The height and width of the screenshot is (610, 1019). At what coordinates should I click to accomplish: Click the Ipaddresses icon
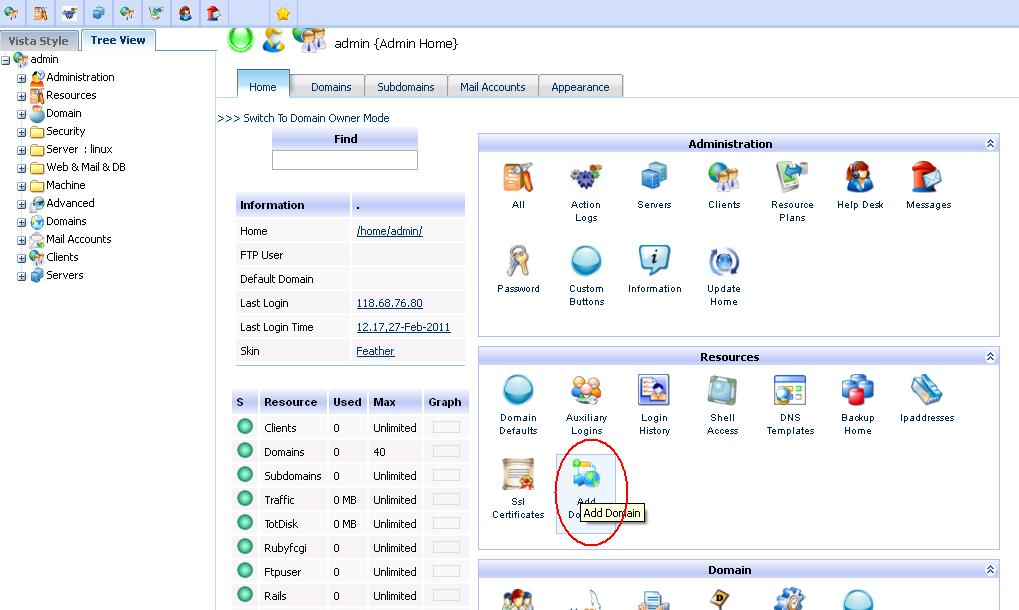pyautogui.click(x=927, y=390)
